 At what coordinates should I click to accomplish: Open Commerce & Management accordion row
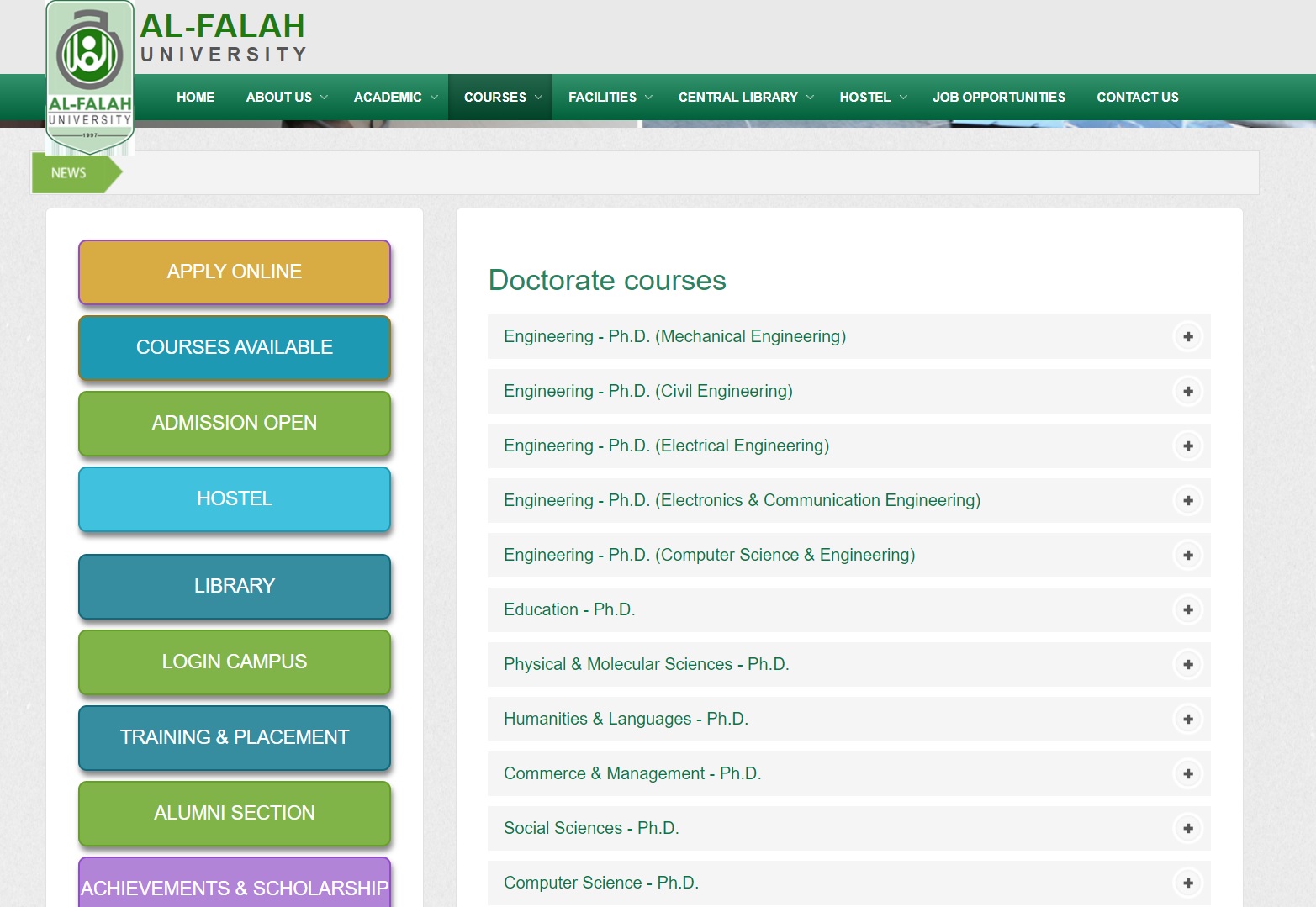(849, 774)
